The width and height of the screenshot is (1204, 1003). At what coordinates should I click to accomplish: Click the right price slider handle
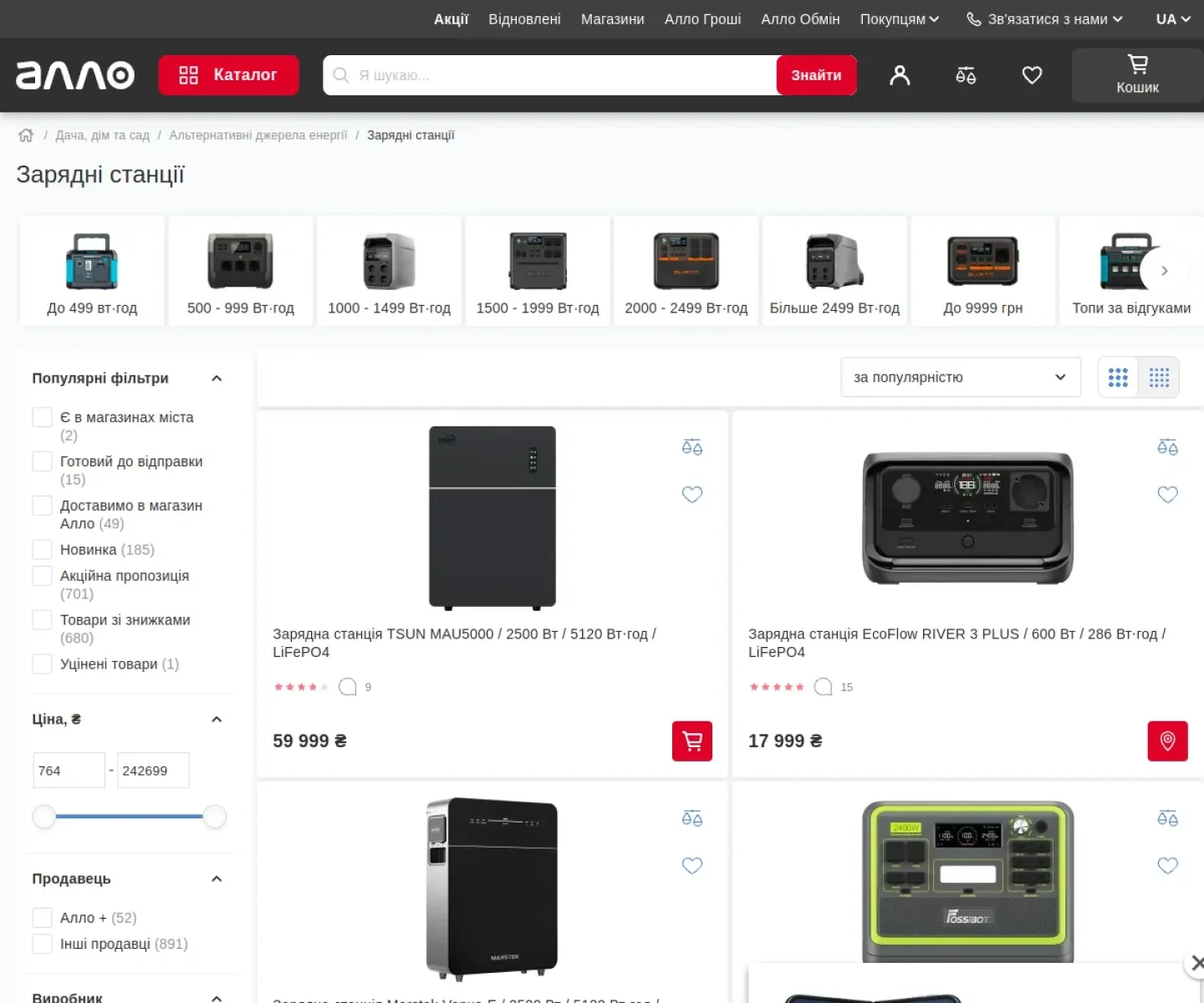click(215, 817)
